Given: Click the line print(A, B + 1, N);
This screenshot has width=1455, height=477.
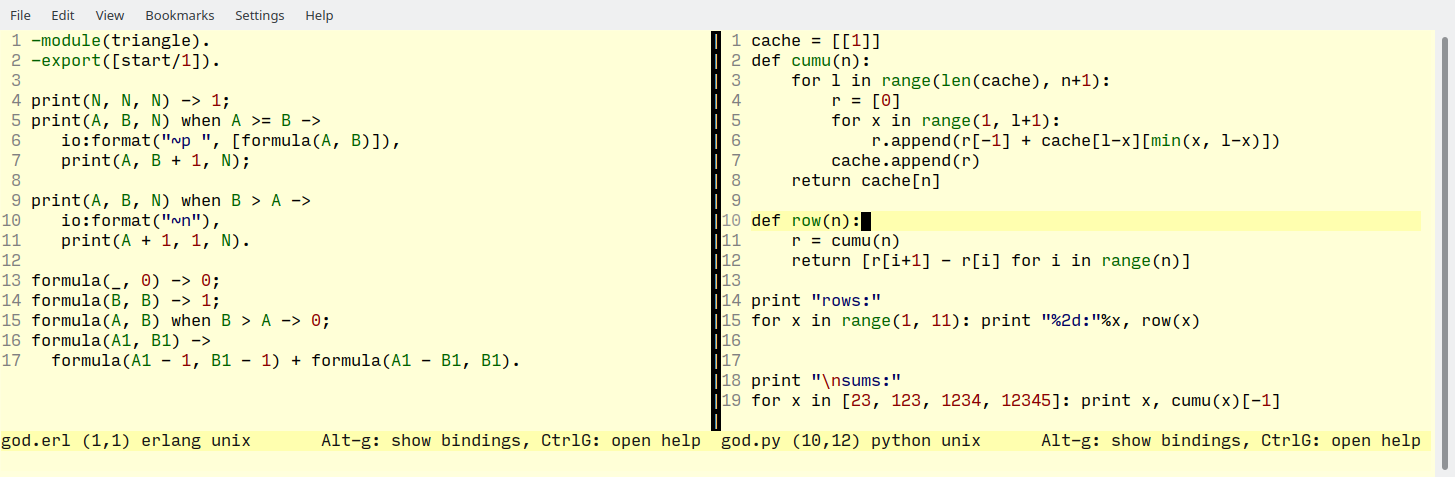Looking at the screenshot, I should pos(156,161).
